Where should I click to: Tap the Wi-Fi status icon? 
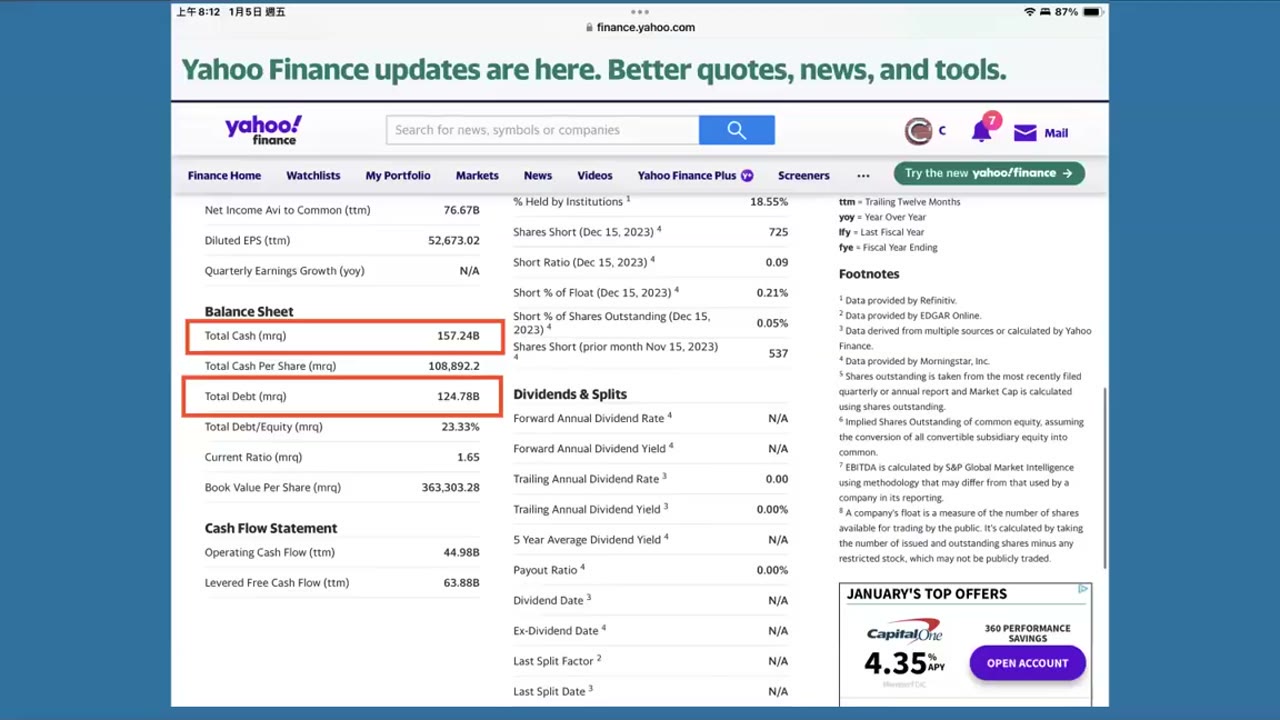1030,12
